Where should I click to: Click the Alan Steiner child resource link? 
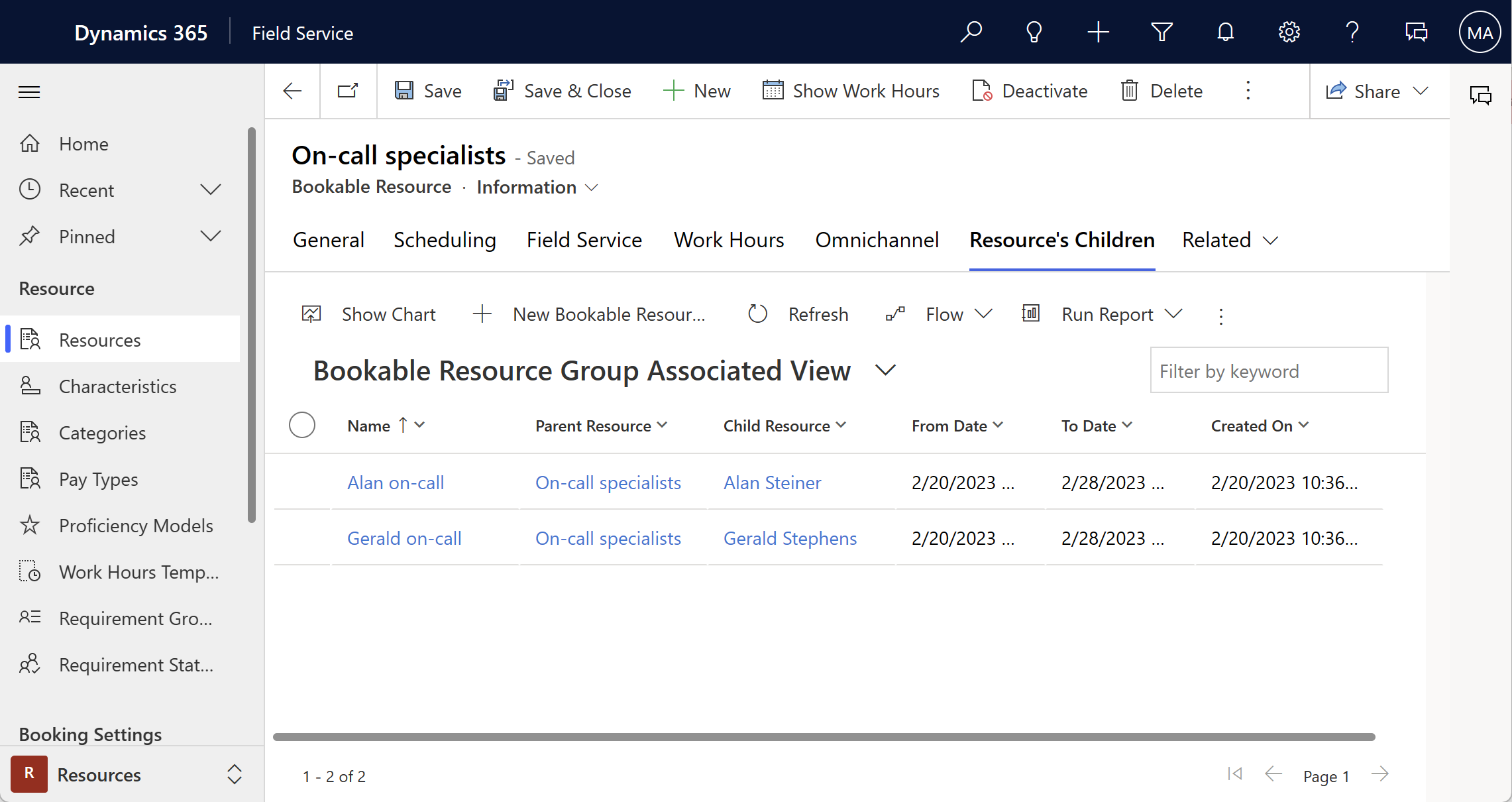(771, 482)
